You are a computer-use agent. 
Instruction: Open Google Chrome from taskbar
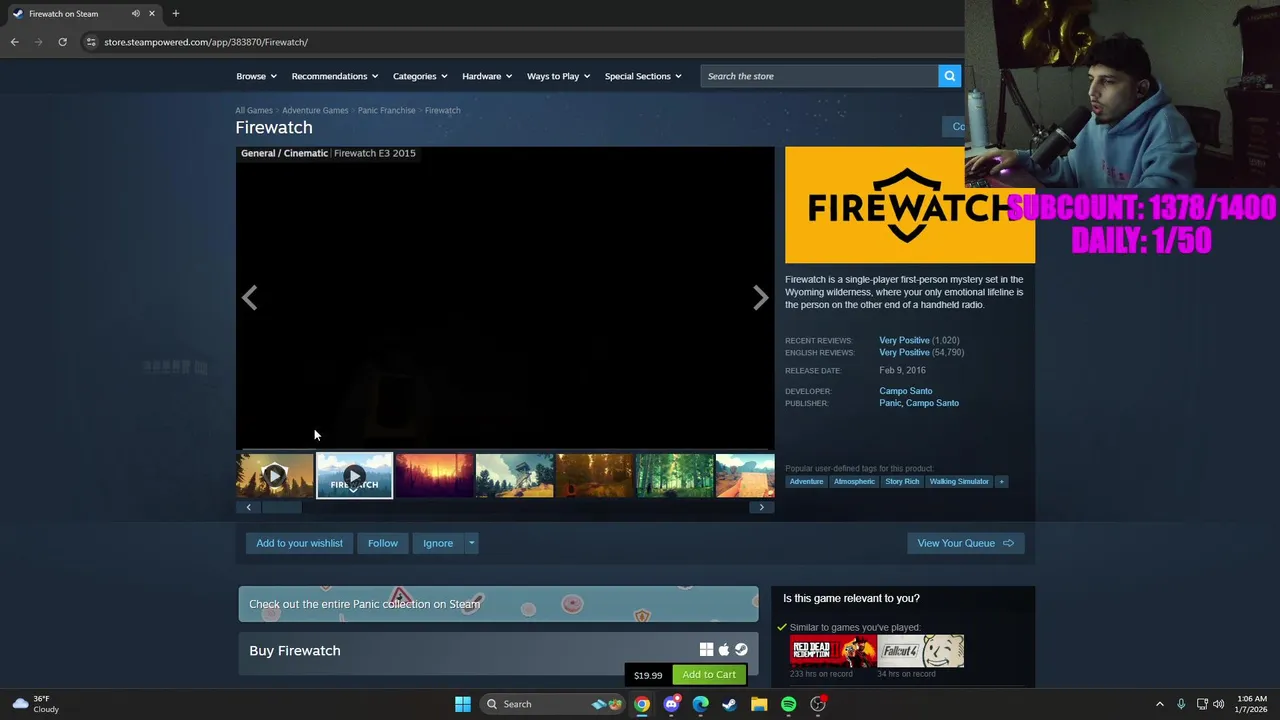(642, 704)
